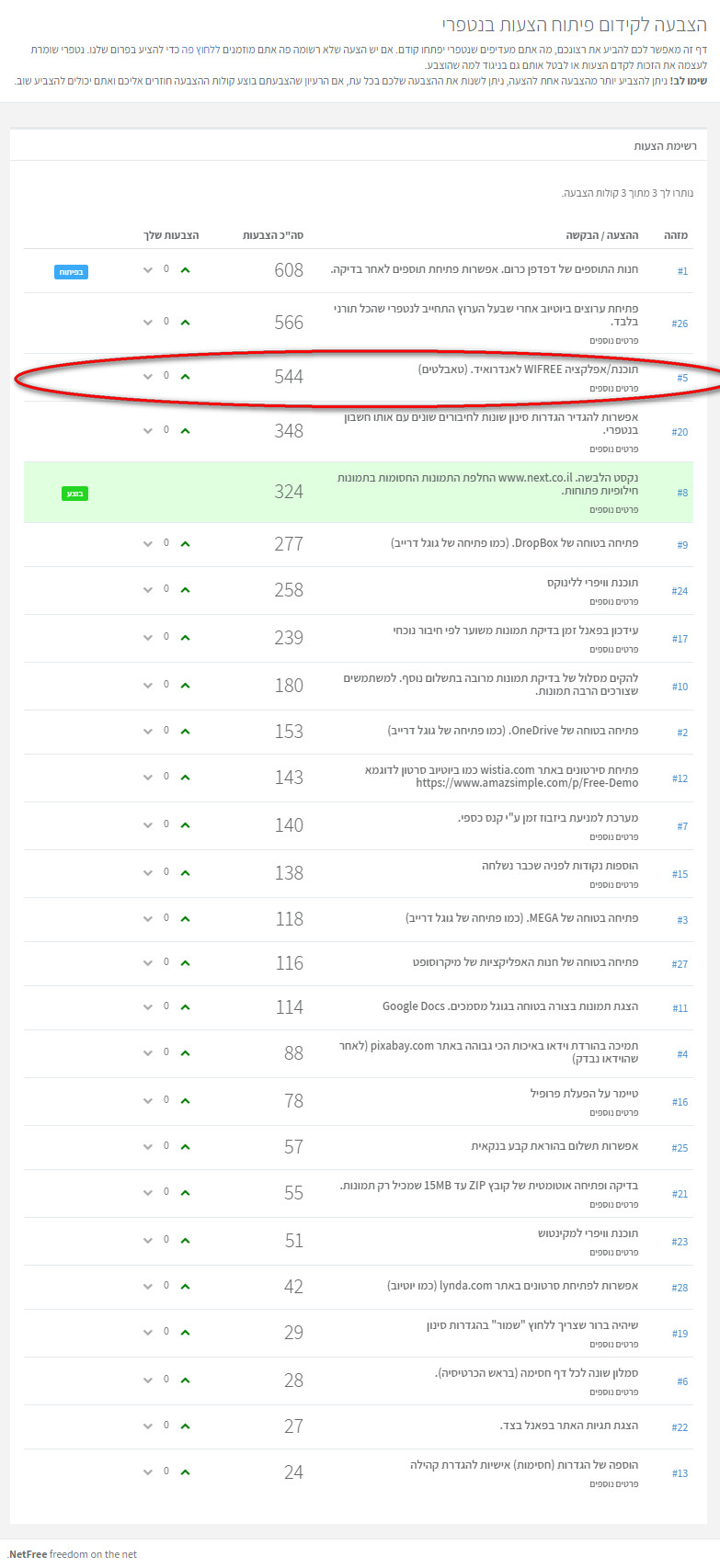Viewport: 720px width, 1568px height.
Task: Upvote suggestion #27 with 116 votes
Action: pyautogui.click(x=185, y=963)
